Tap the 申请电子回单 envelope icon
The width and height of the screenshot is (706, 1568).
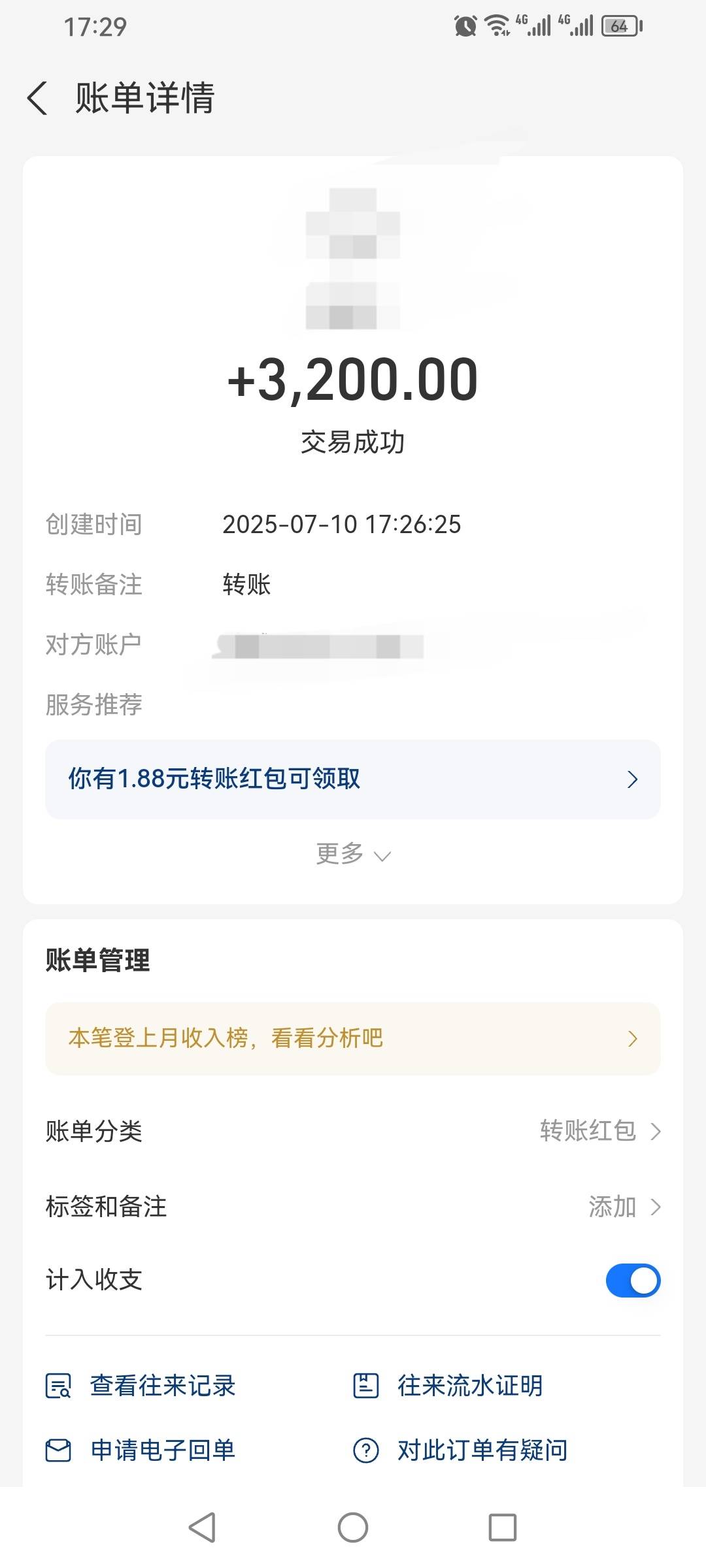tap(58, 1450)
